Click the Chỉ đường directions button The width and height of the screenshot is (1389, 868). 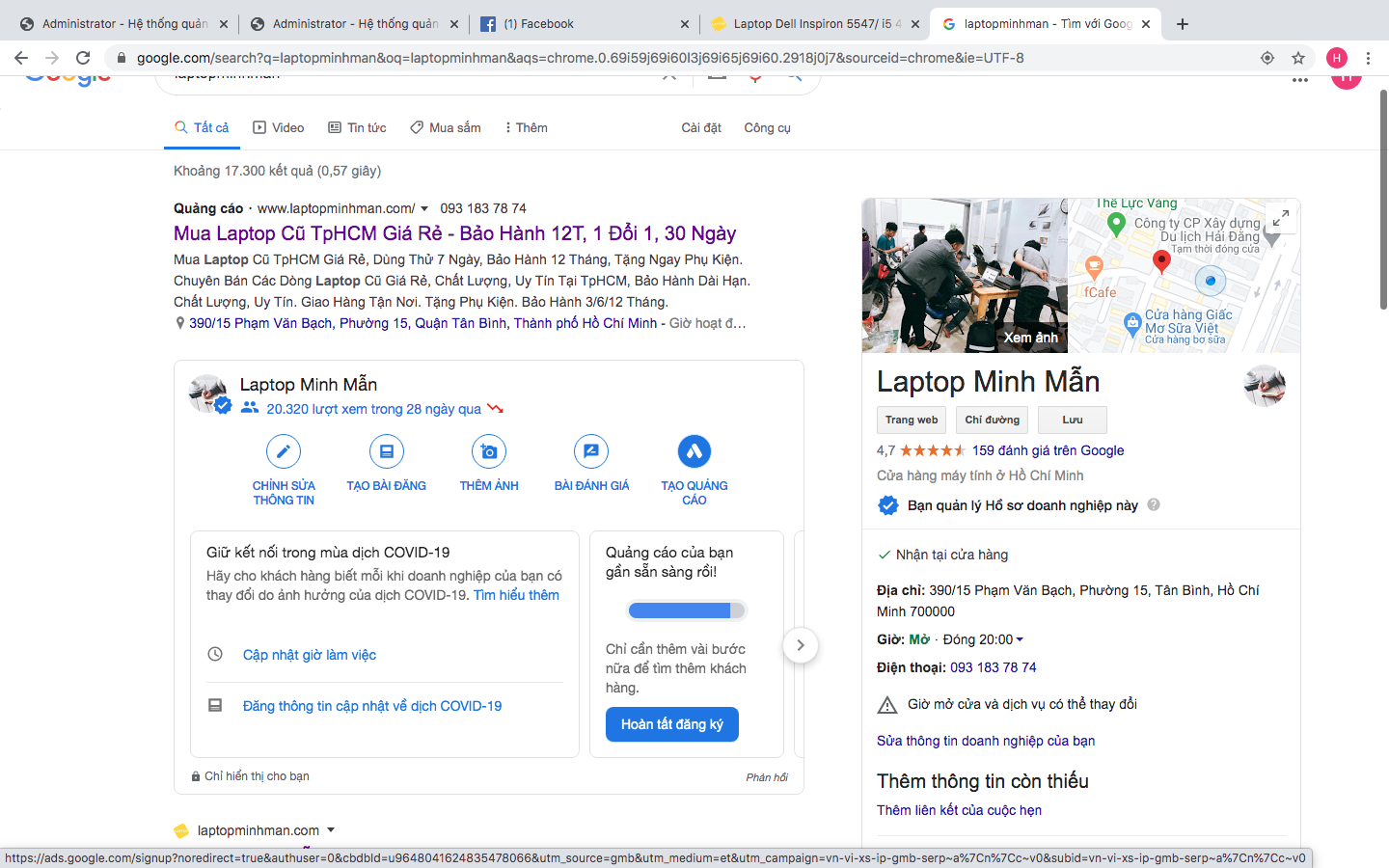[x=992, y=420]
